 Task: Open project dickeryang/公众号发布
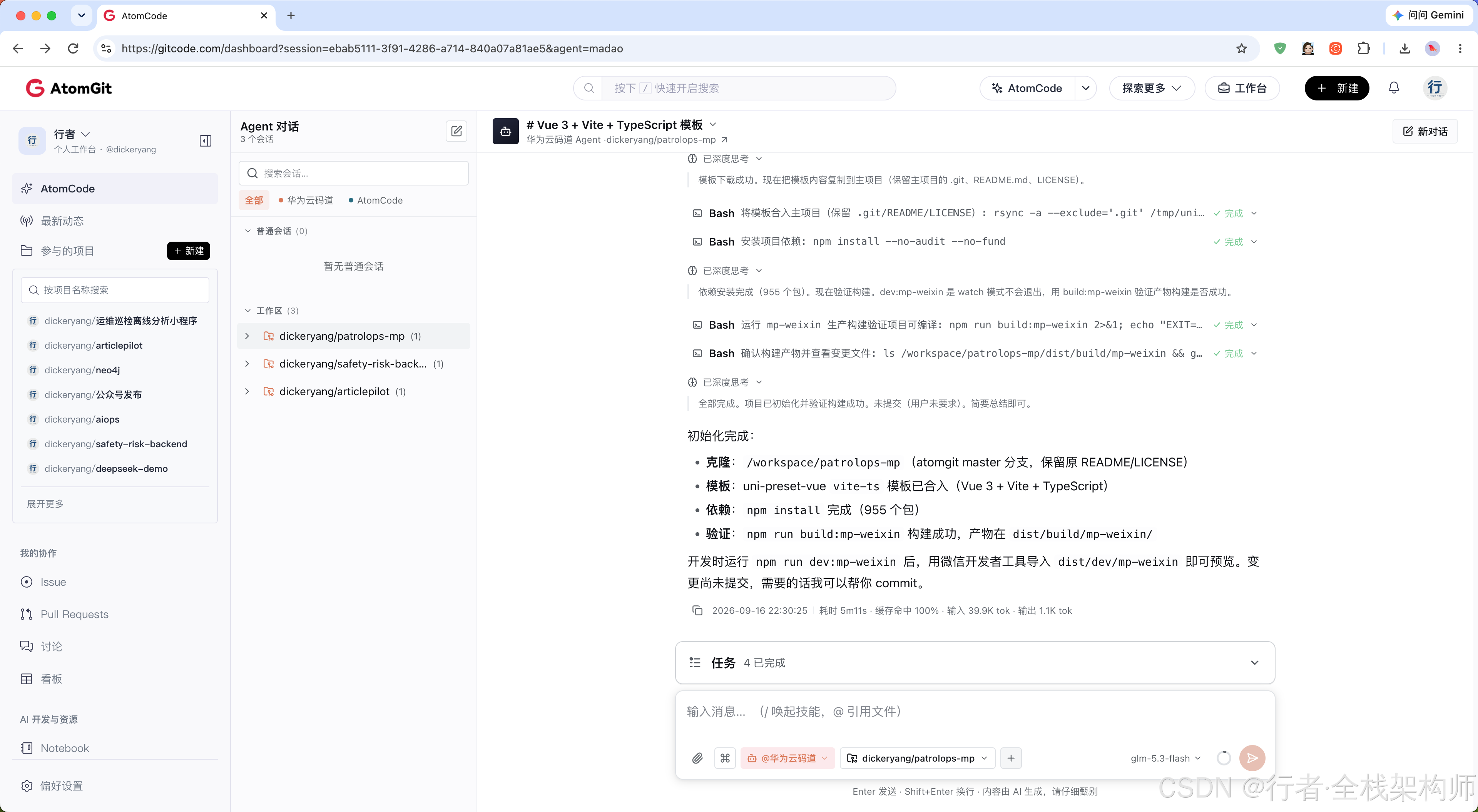pos(93,394)
